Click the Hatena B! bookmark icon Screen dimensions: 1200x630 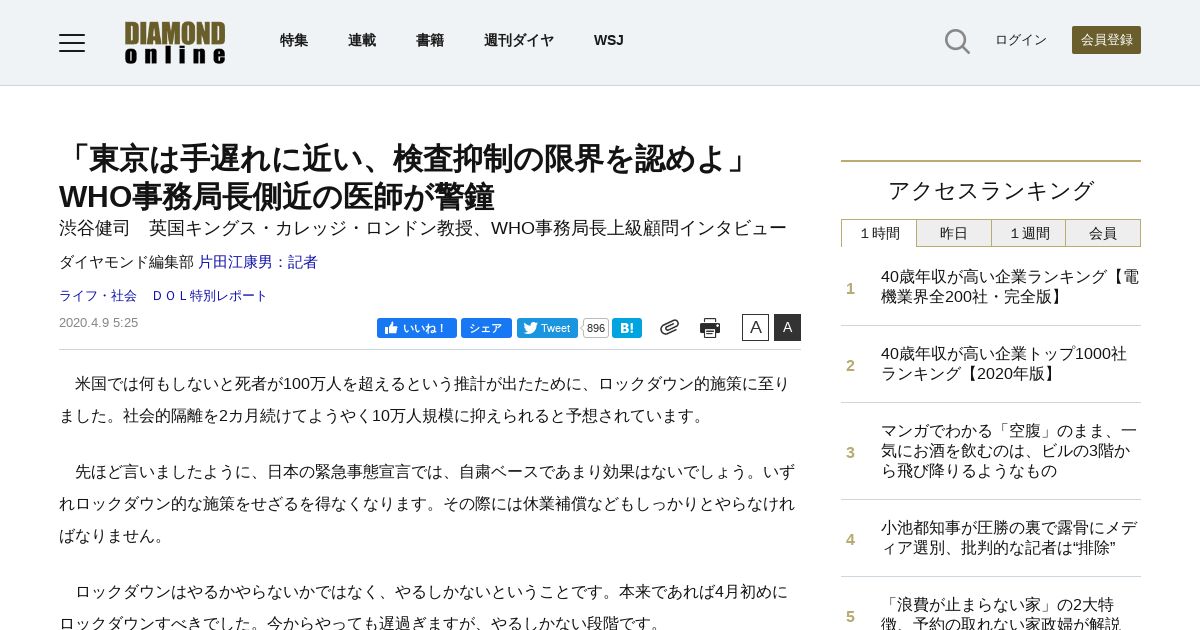point(627,328)
